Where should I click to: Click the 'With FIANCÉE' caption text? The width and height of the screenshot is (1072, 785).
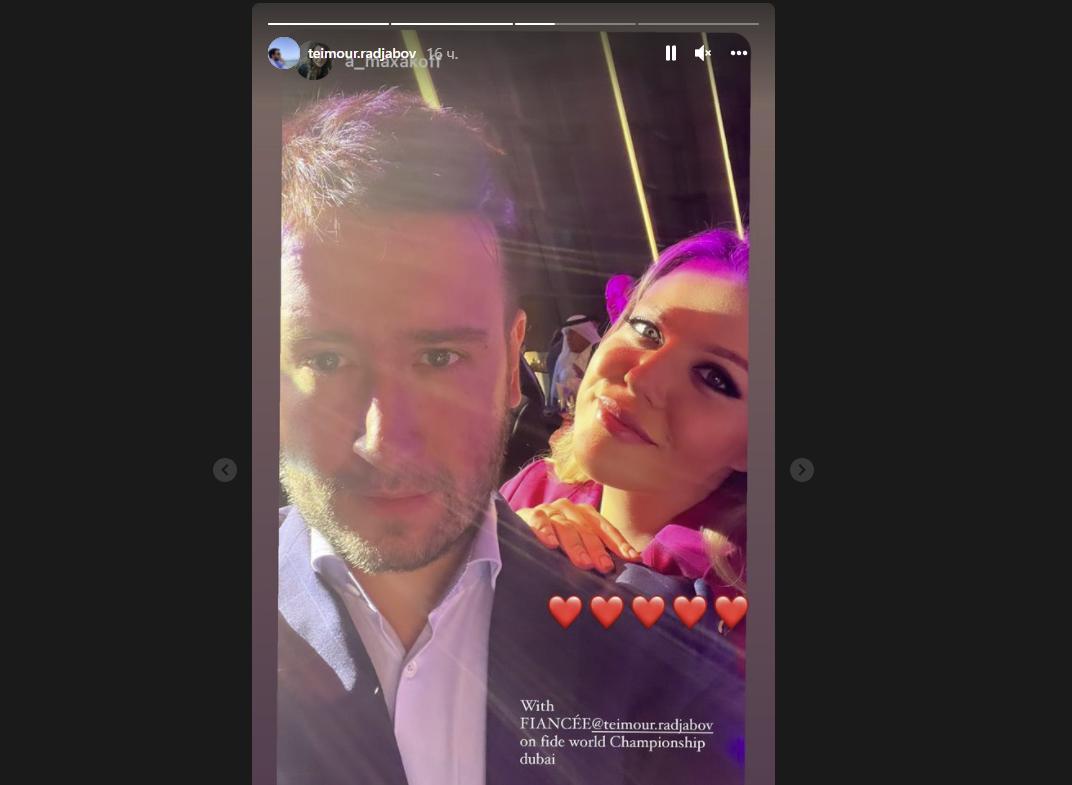[555, 715]
